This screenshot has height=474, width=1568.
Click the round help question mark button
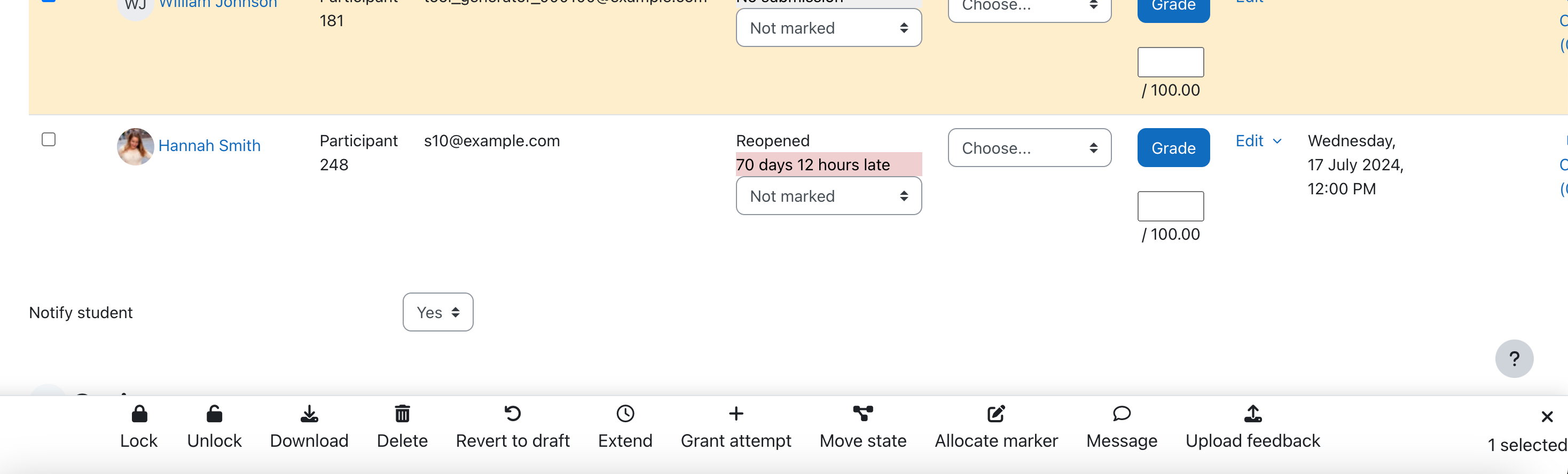(x=1514, y=359)
